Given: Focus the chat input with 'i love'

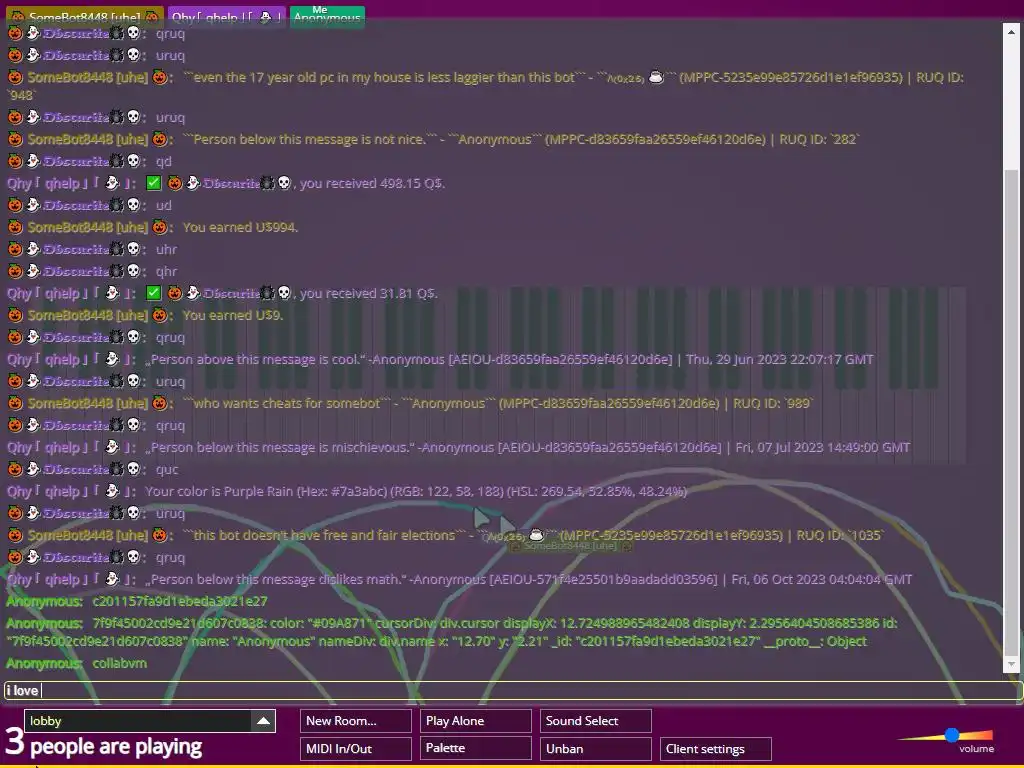Looking at the screenshot, I should click(x=513, y=690).
